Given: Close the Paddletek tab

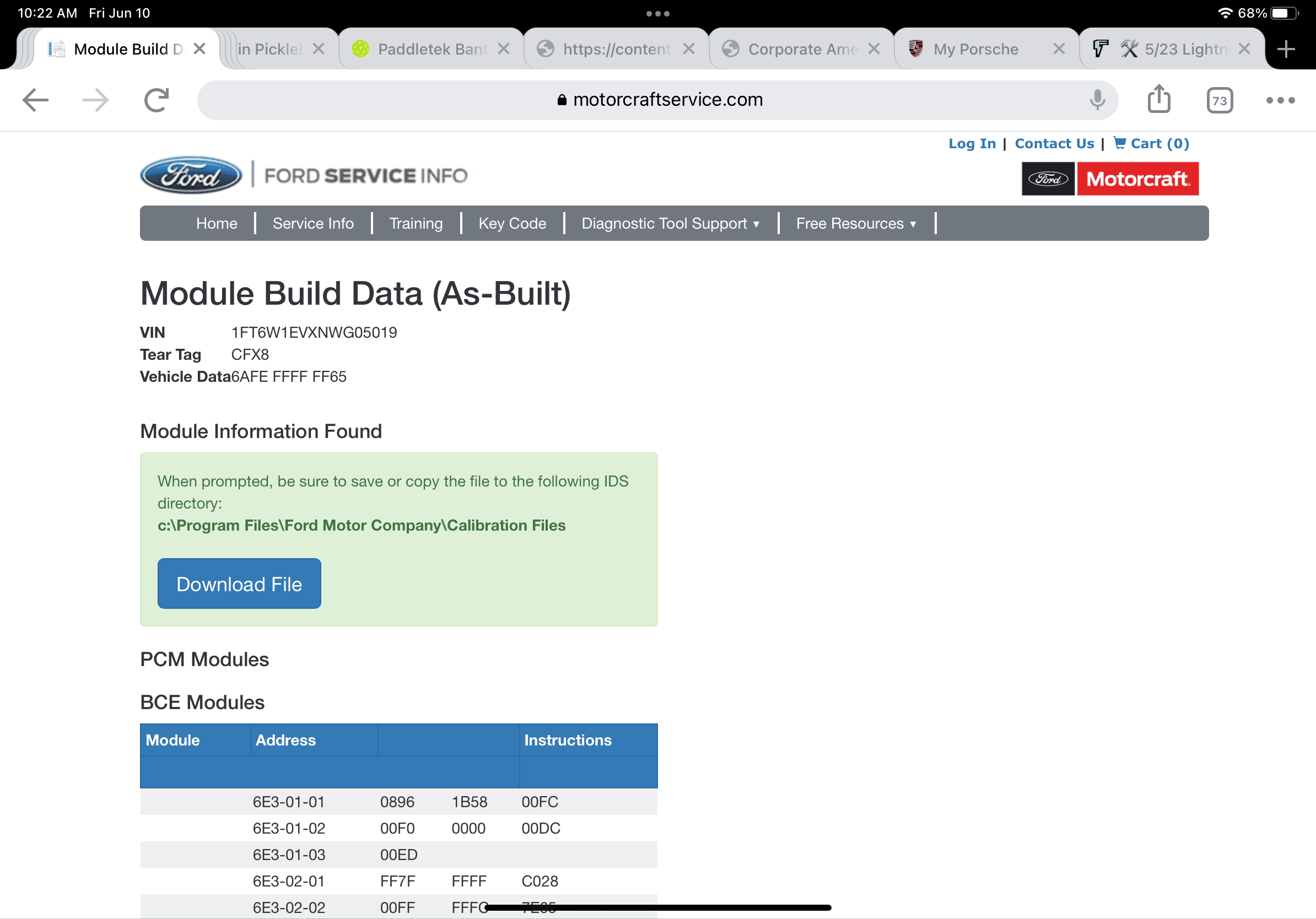Looking at the screenshot, I should coord(503,49).
